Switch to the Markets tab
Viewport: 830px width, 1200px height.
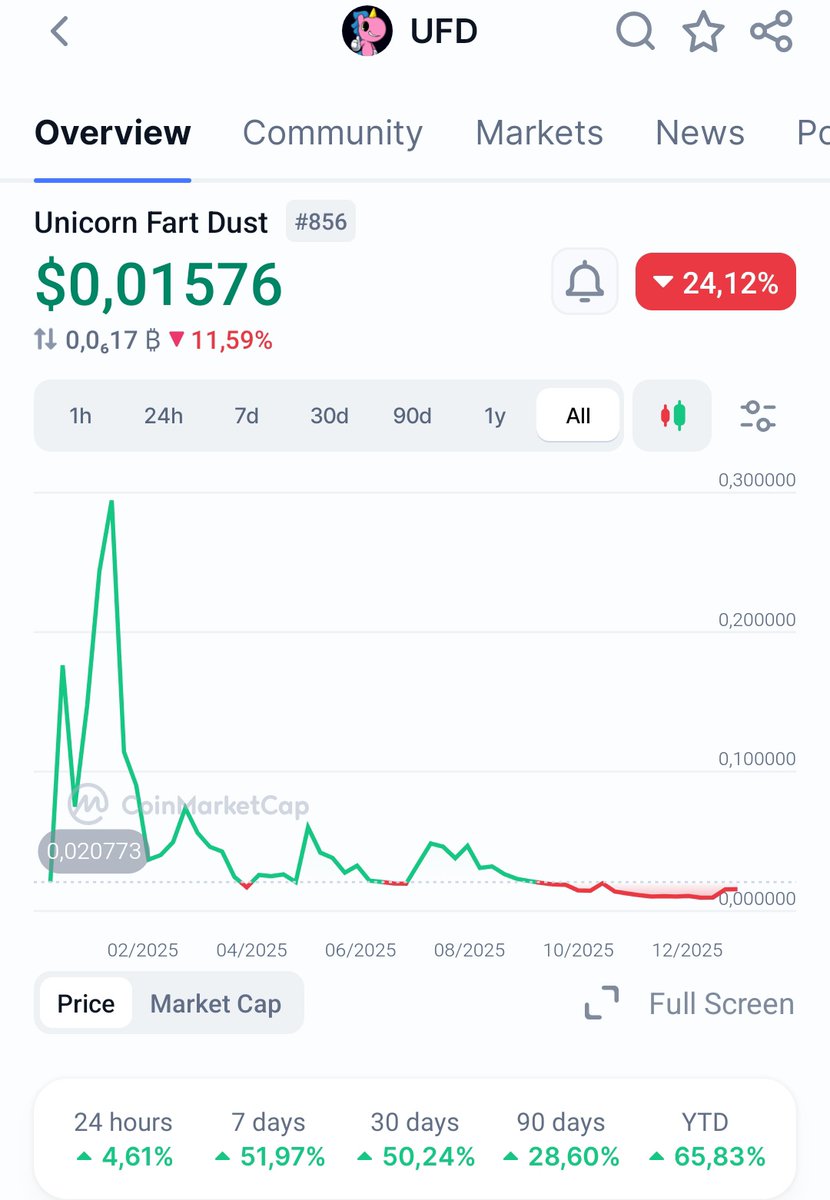click(539, 133)
